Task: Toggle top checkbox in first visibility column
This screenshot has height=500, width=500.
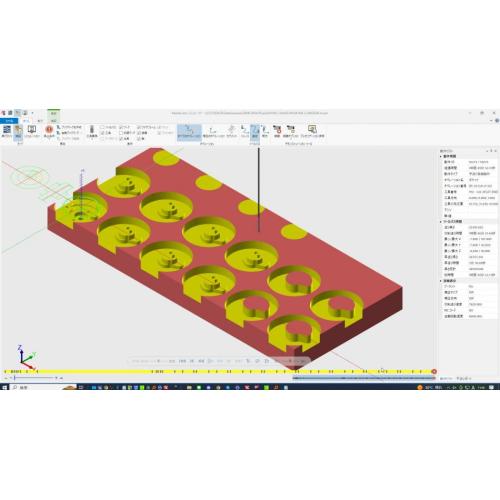Action: pos(103,127)
